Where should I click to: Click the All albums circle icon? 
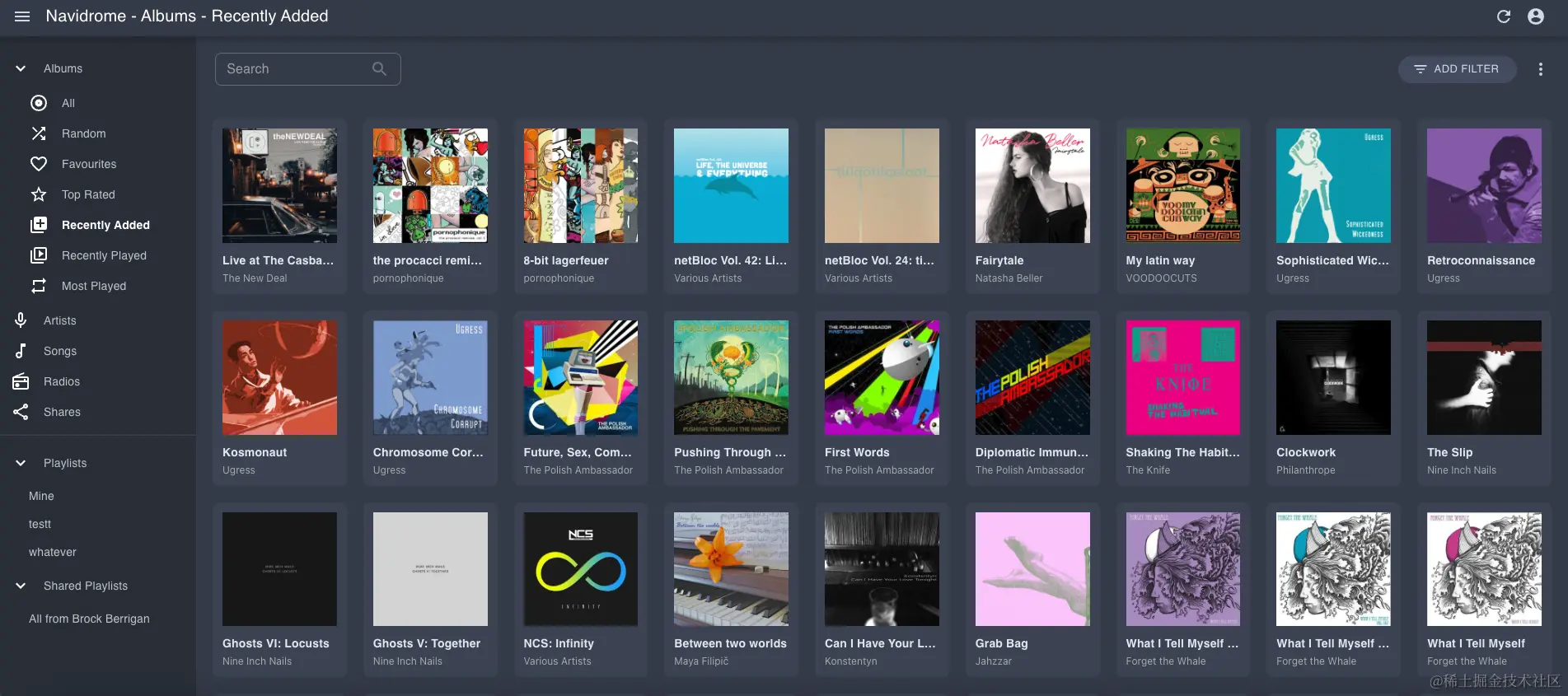click(39, 103)
